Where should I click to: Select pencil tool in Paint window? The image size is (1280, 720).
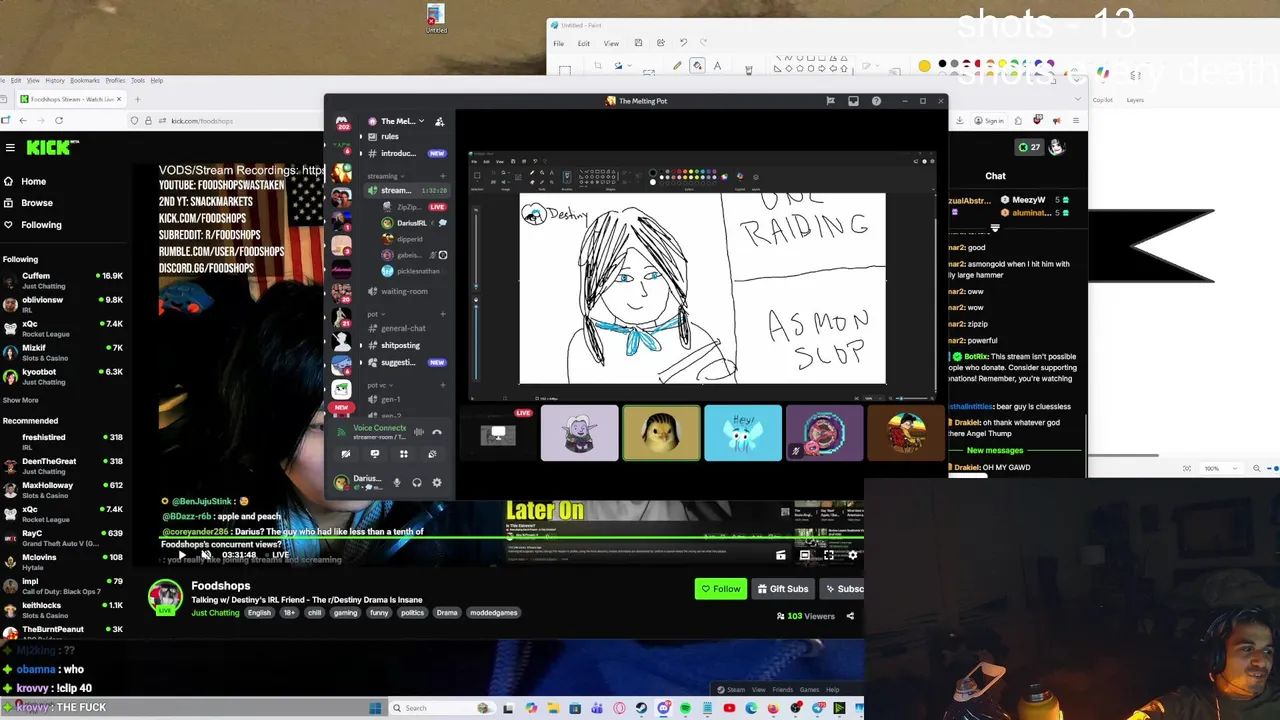[x=677, y=66]
